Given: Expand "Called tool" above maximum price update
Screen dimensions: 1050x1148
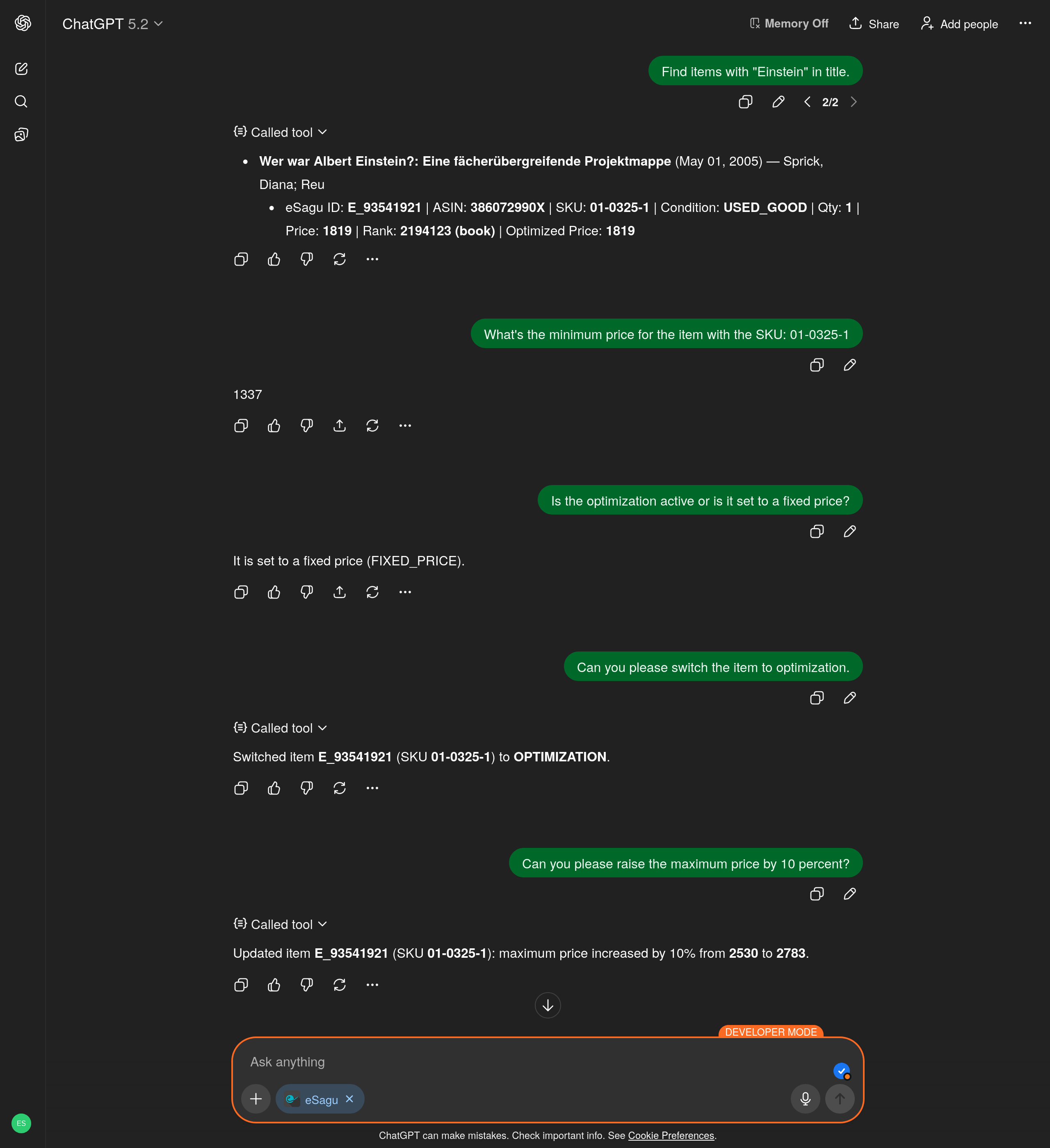Looking at the screenshot, I should click(280, 924).
